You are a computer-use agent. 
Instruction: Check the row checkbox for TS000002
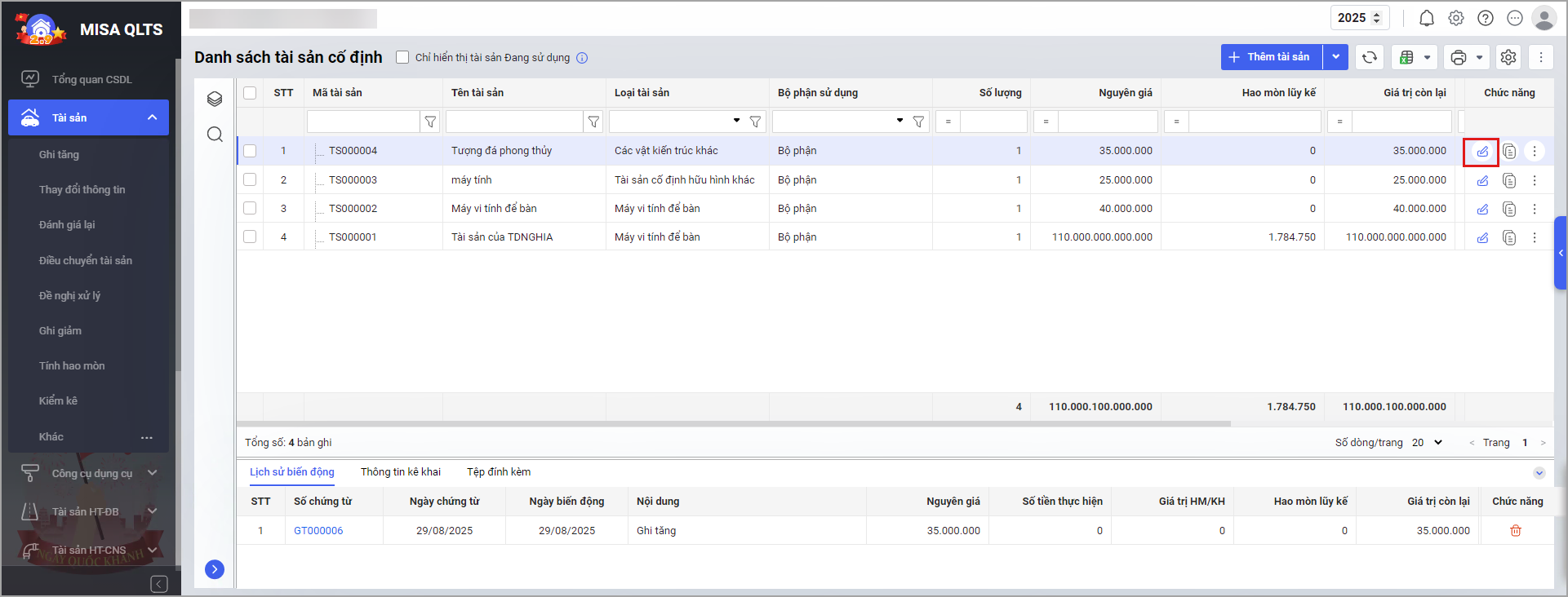point(250,209)
